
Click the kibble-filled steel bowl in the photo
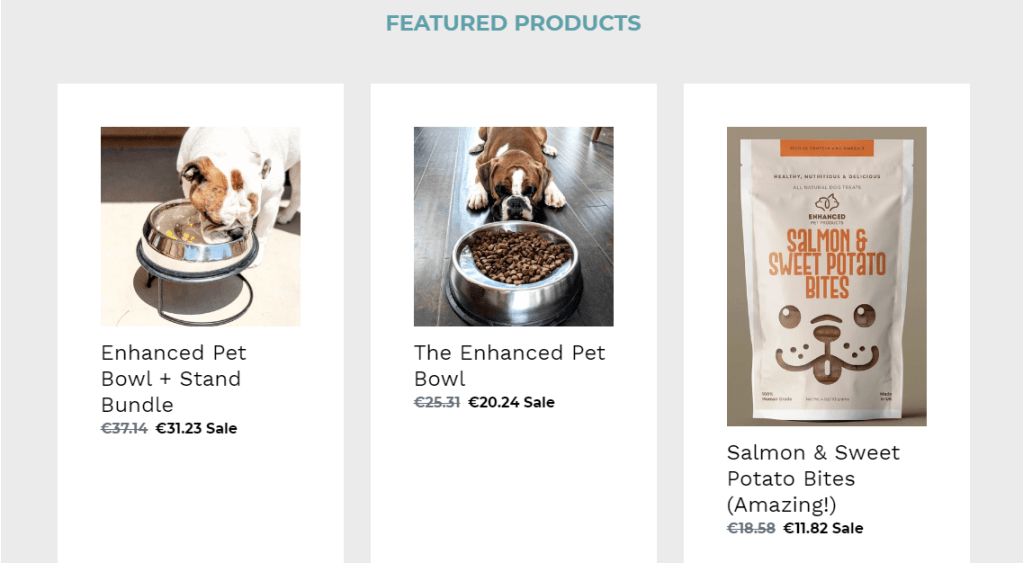point(514,265)
